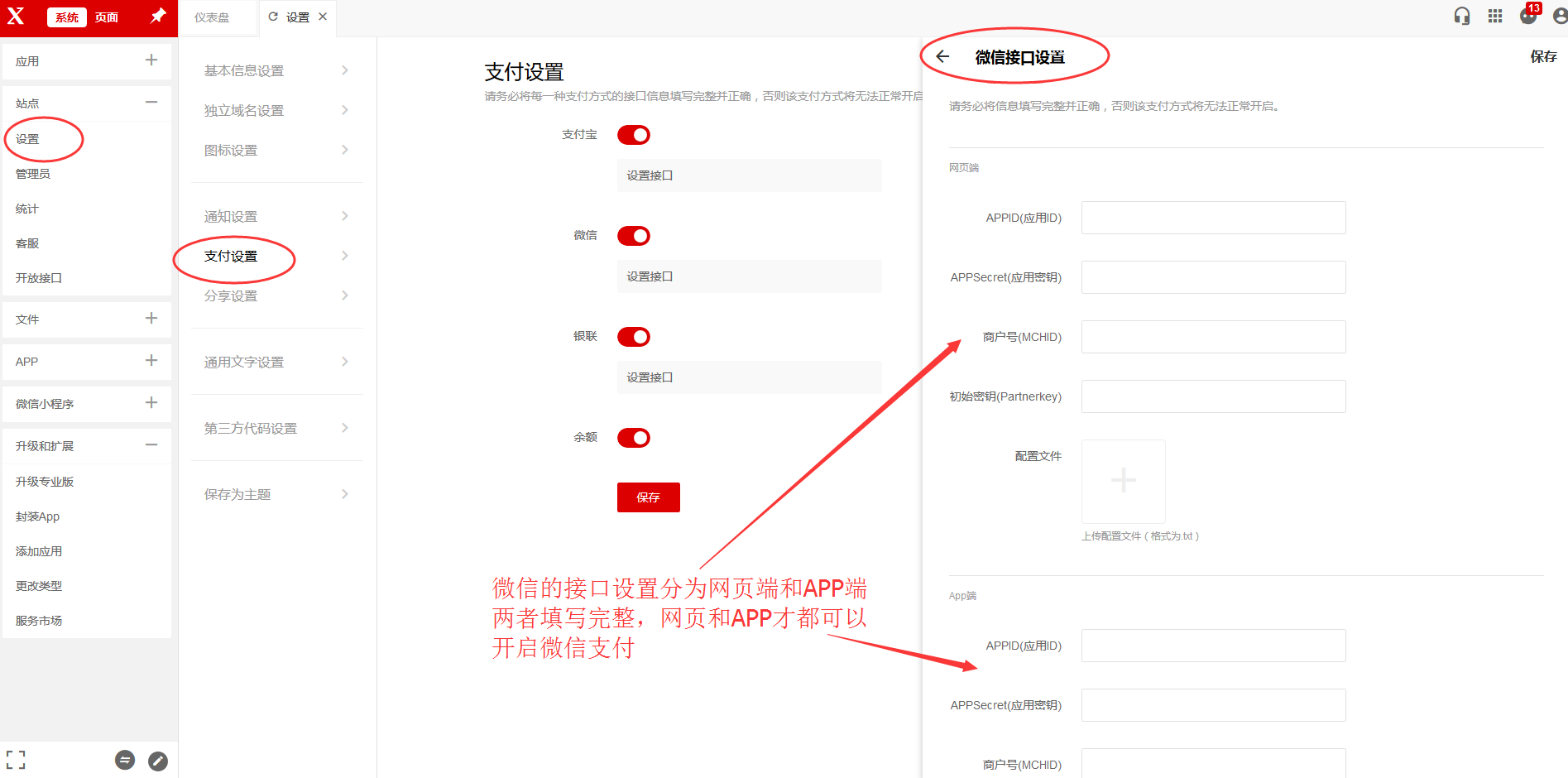Turn off the 银联 payment switch
1568x778 pixels.
click(634, 337)
